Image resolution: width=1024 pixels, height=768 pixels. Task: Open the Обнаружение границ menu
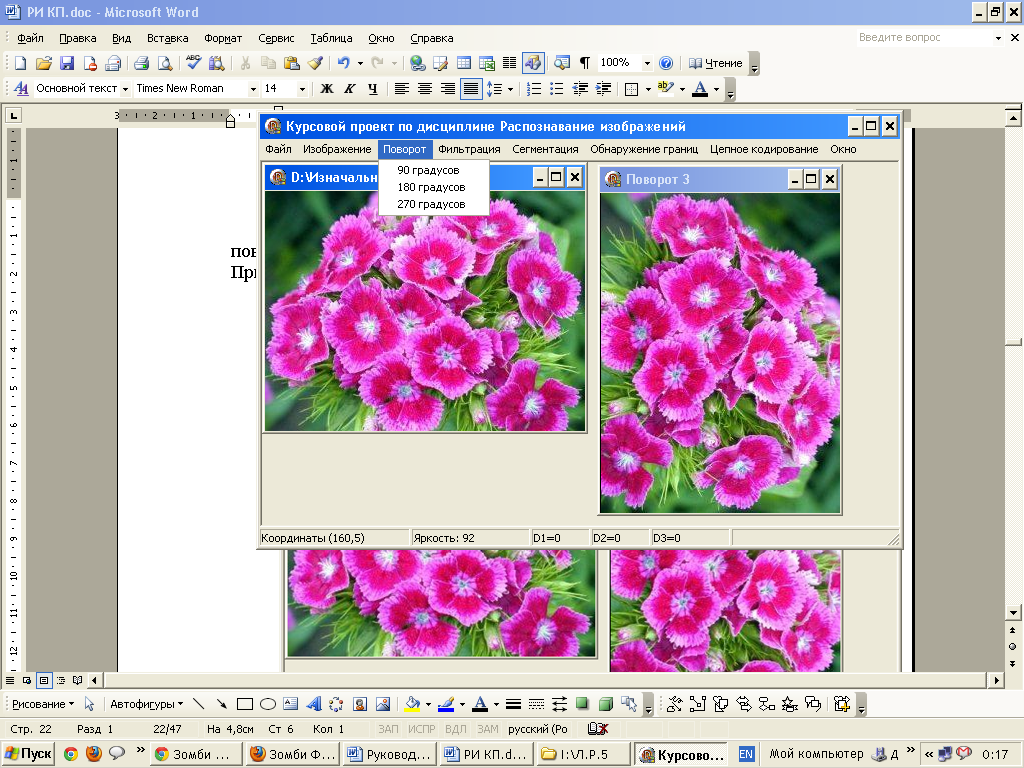click(x=644, y=149)
